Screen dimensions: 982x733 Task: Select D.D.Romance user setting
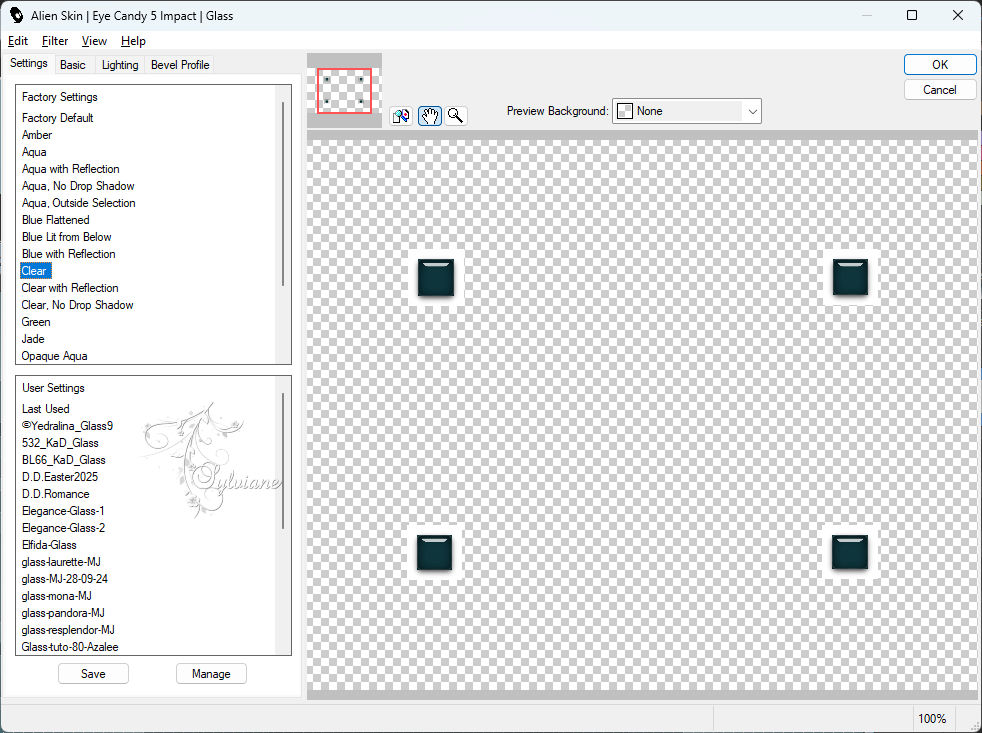(56, 494)
